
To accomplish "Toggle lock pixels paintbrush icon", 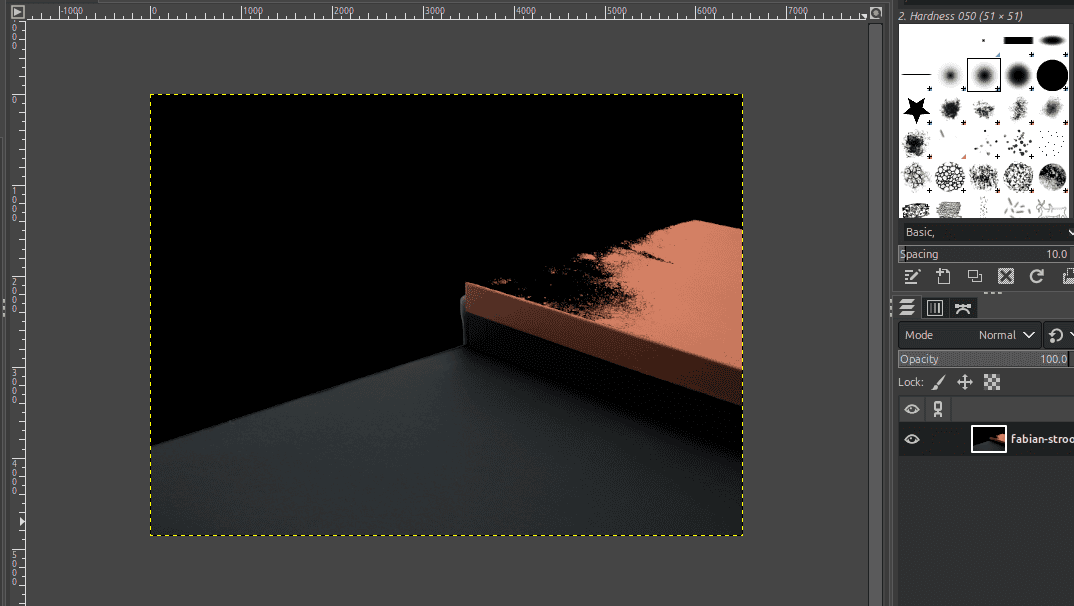I will point(938,382).
